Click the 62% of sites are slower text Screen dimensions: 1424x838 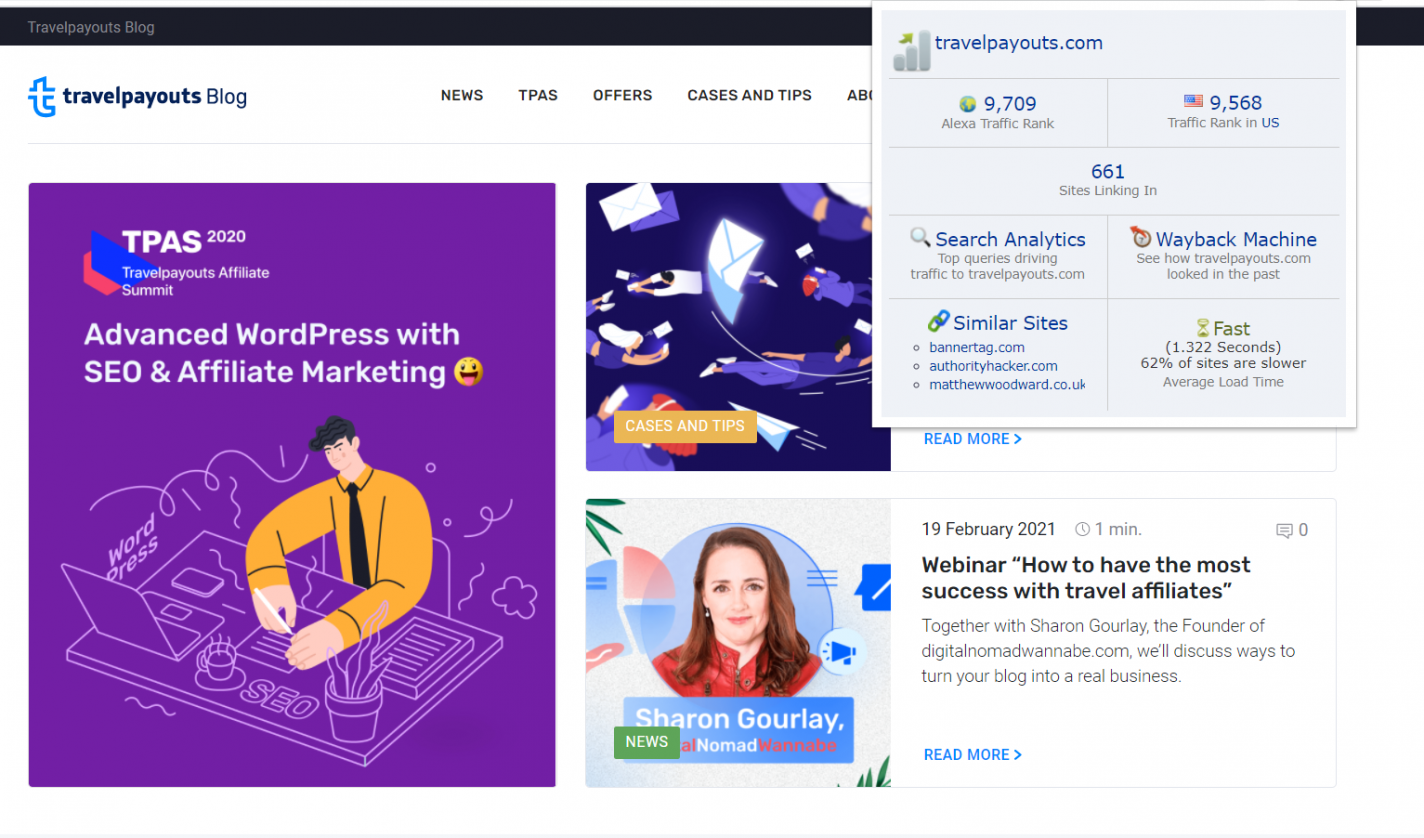1223,363
